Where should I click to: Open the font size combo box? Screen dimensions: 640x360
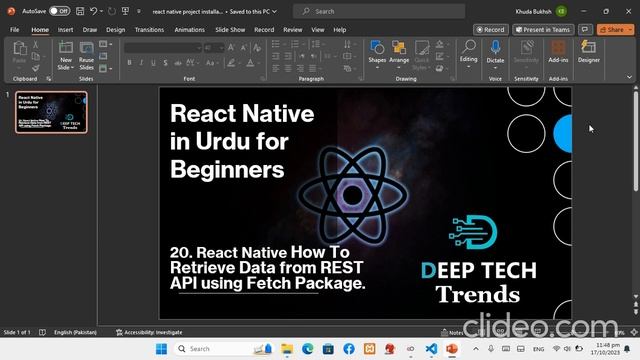coord(214,48)
